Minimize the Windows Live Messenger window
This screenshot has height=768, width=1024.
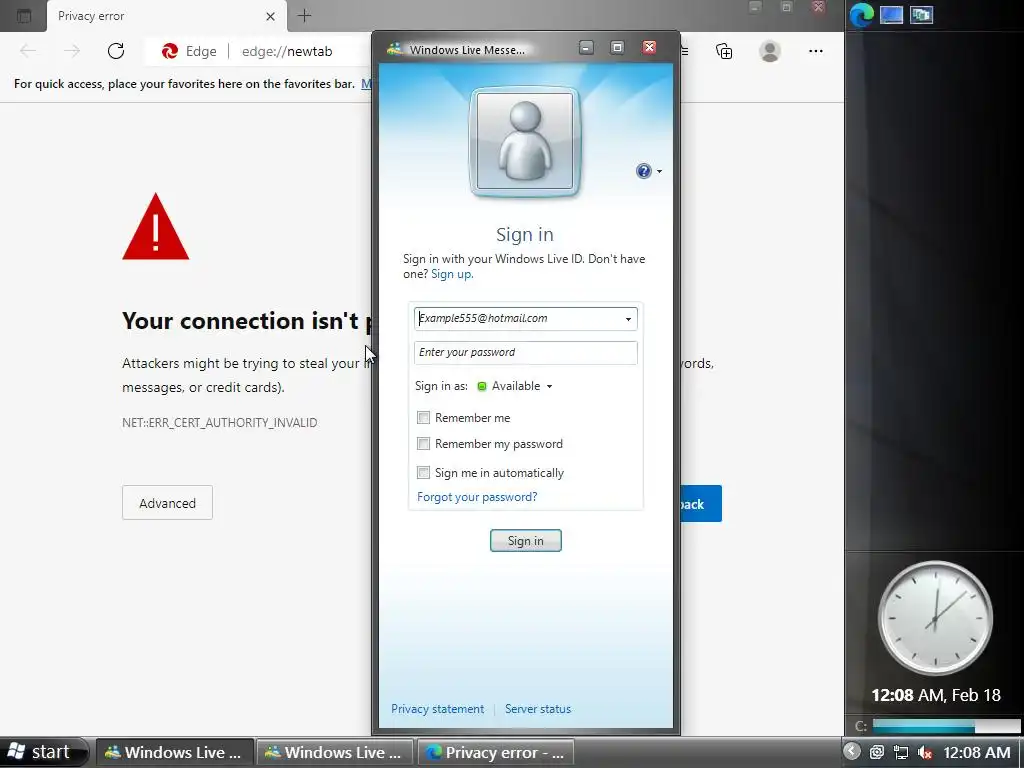586,47
